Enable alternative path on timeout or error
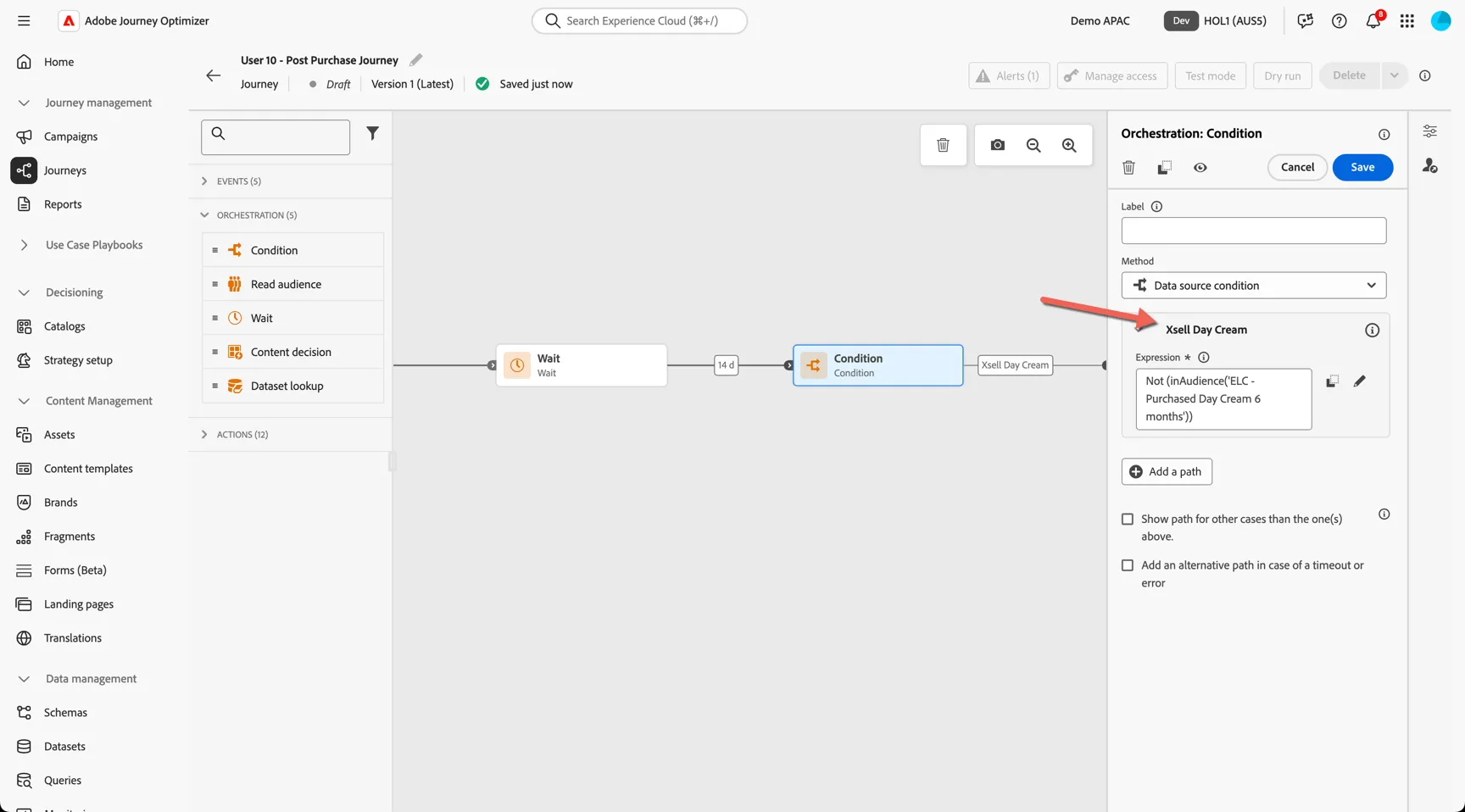Image resolution: width=1465 pixels, height=812 pixels. click(1128, 565)
